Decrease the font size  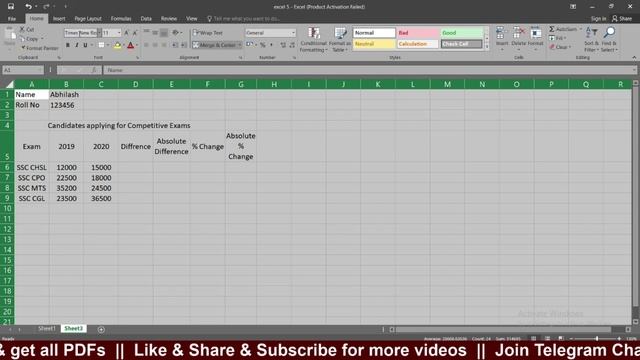click(135, 33)
